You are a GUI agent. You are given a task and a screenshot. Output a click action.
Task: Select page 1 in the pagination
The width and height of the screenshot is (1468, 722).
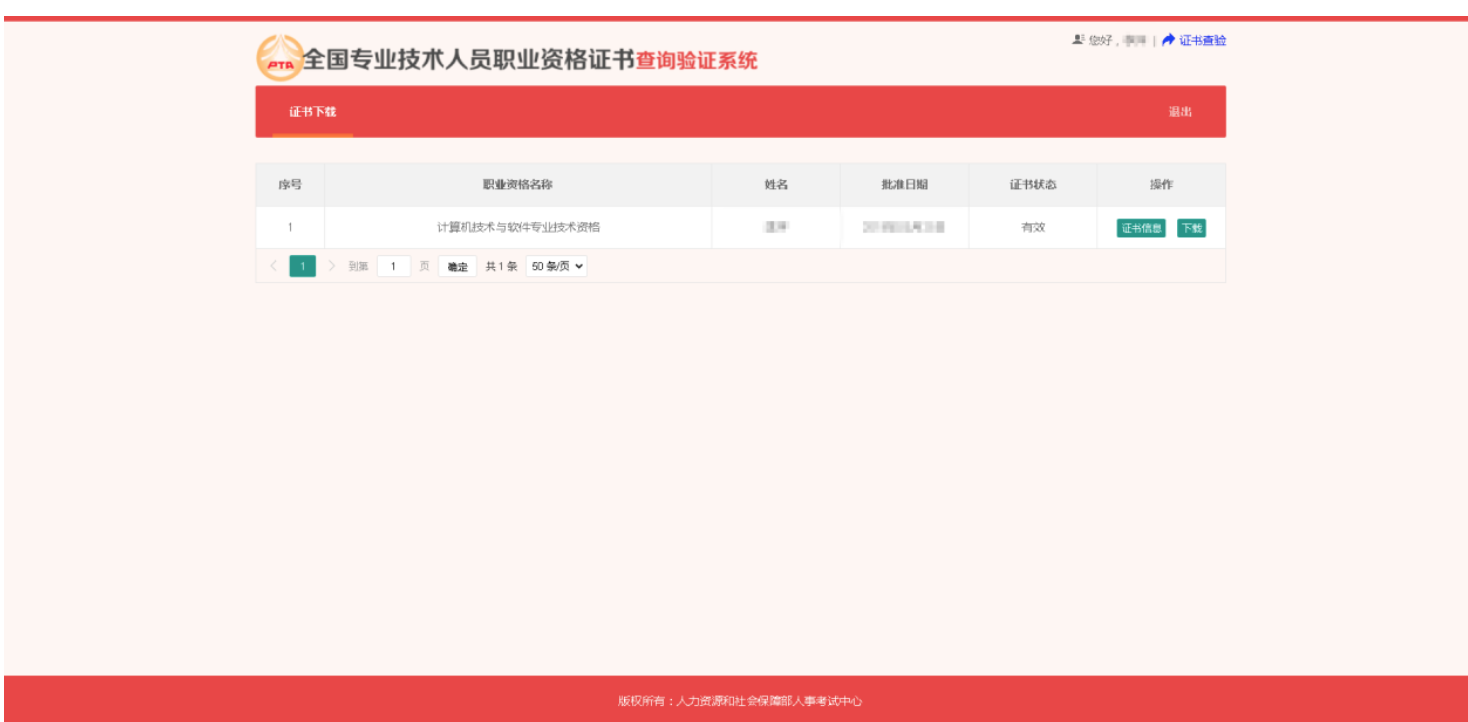point(302,266)
